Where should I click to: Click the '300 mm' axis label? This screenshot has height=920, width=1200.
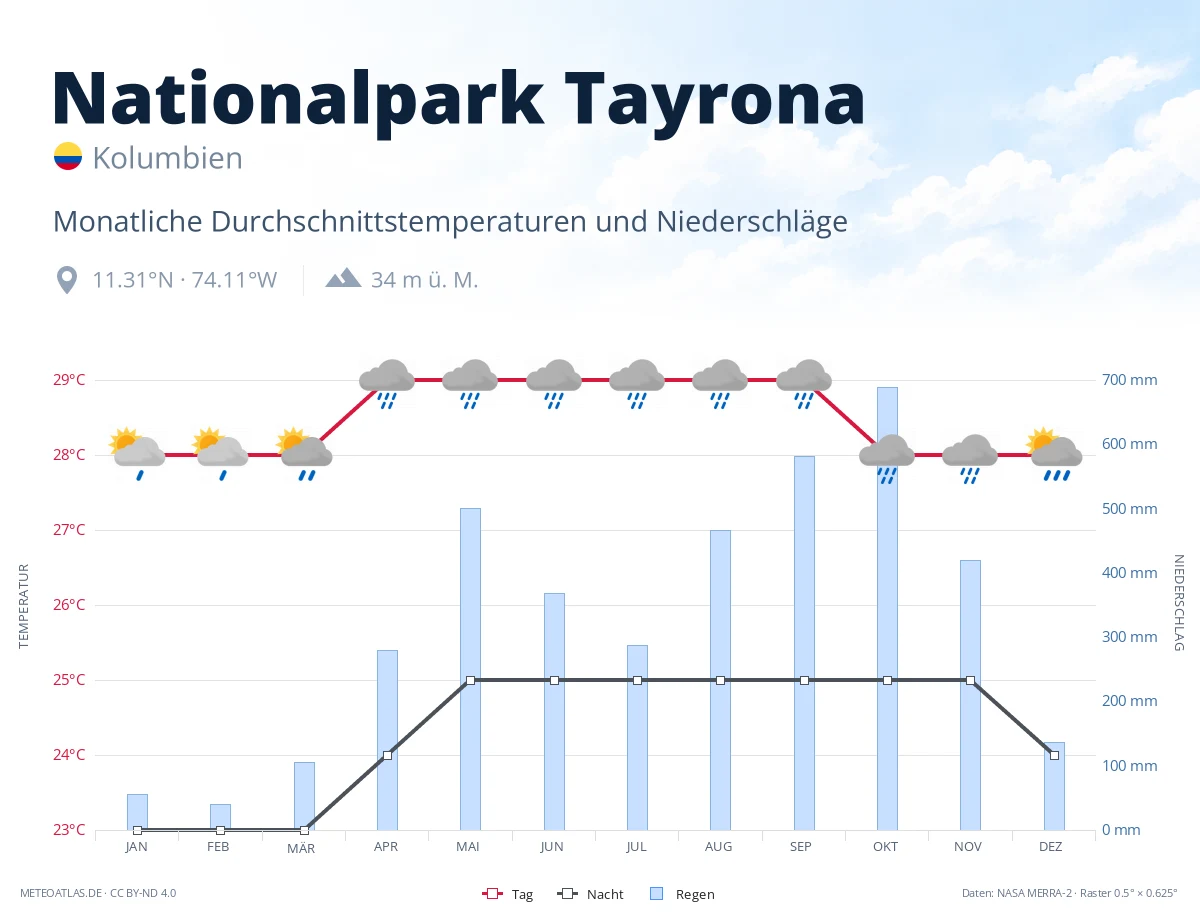1131,637
